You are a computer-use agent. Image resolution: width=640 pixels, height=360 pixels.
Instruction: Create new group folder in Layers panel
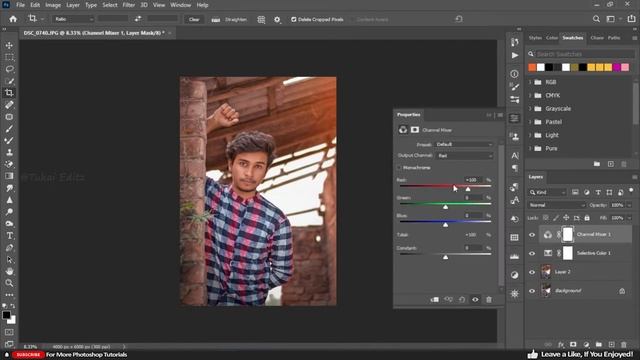pos(598,344)
